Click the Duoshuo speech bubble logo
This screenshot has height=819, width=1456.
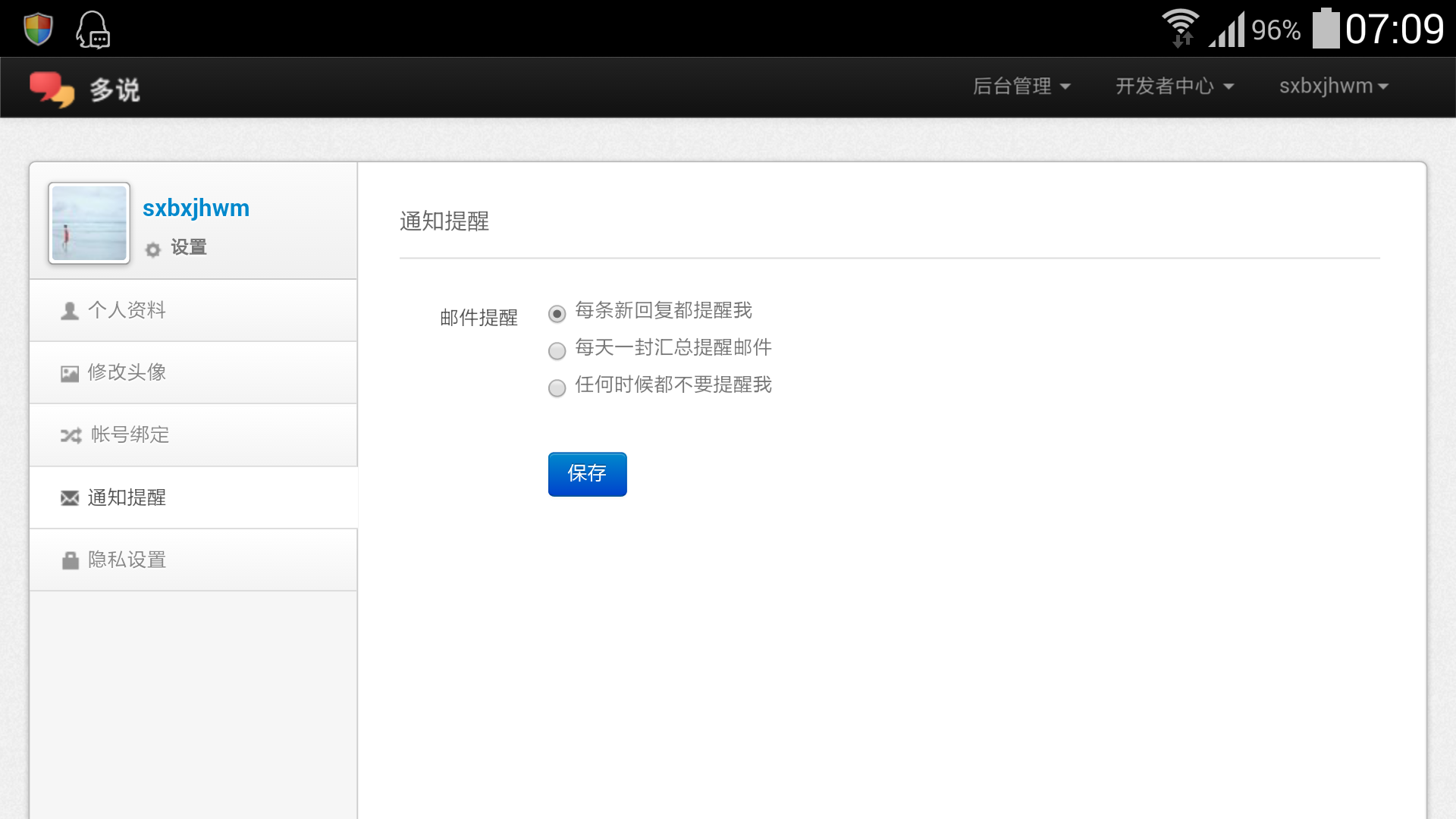pyautogui.click(x=52, y=89)
